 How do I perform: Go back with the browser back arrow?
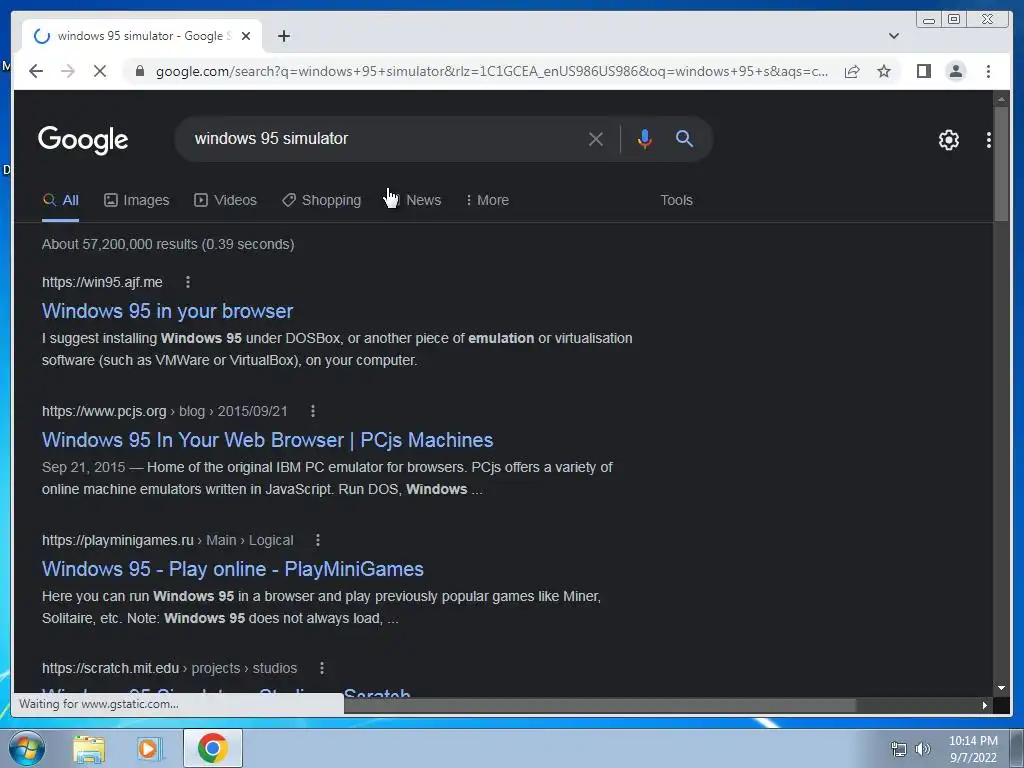click(x=36, y=71)
